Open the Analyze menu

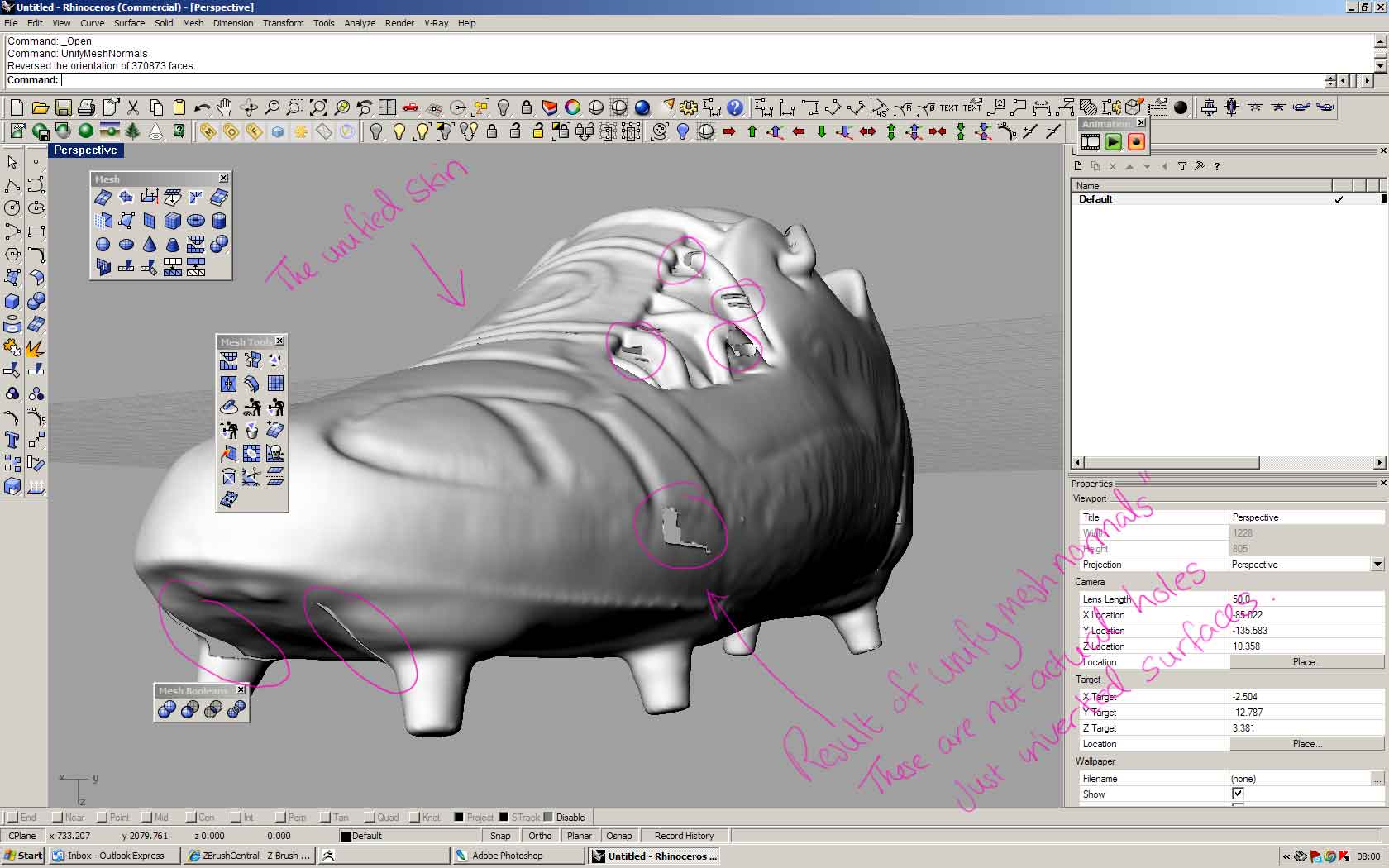pos(360,23)
